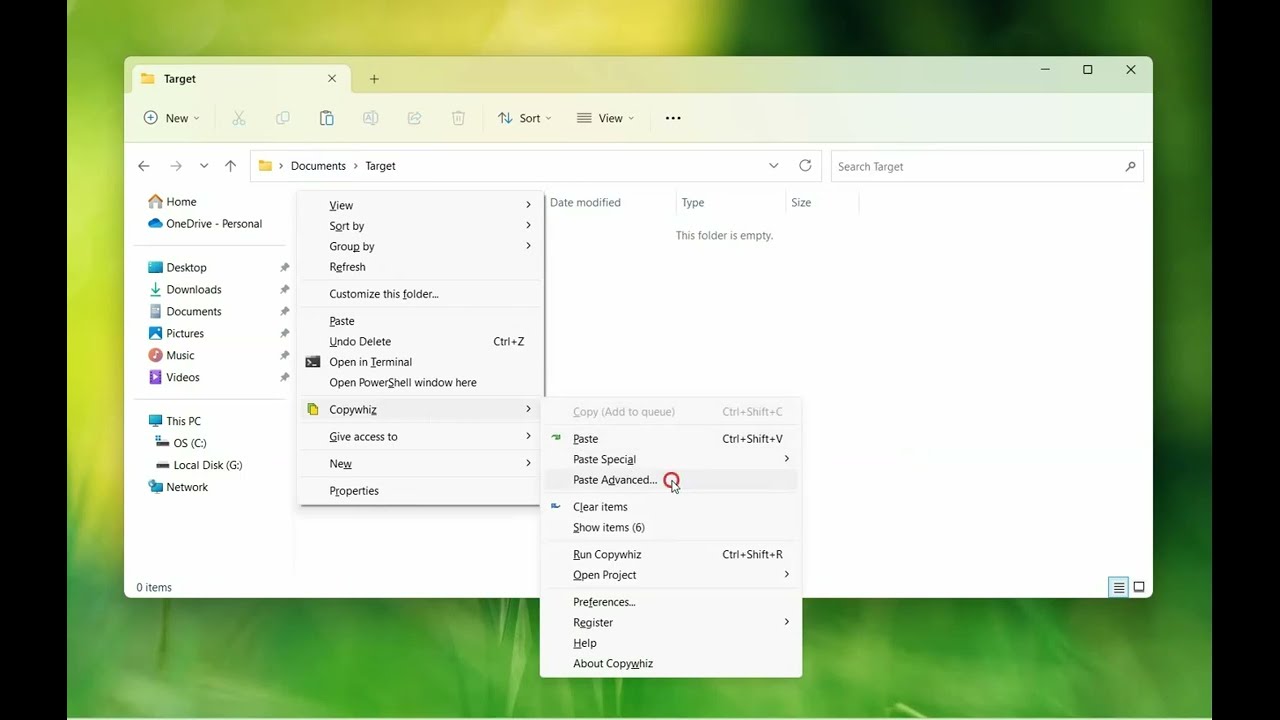Click the Paste clipboard icon in toolbar
The image size is (1280, 720).
click(x=327, y=118)
